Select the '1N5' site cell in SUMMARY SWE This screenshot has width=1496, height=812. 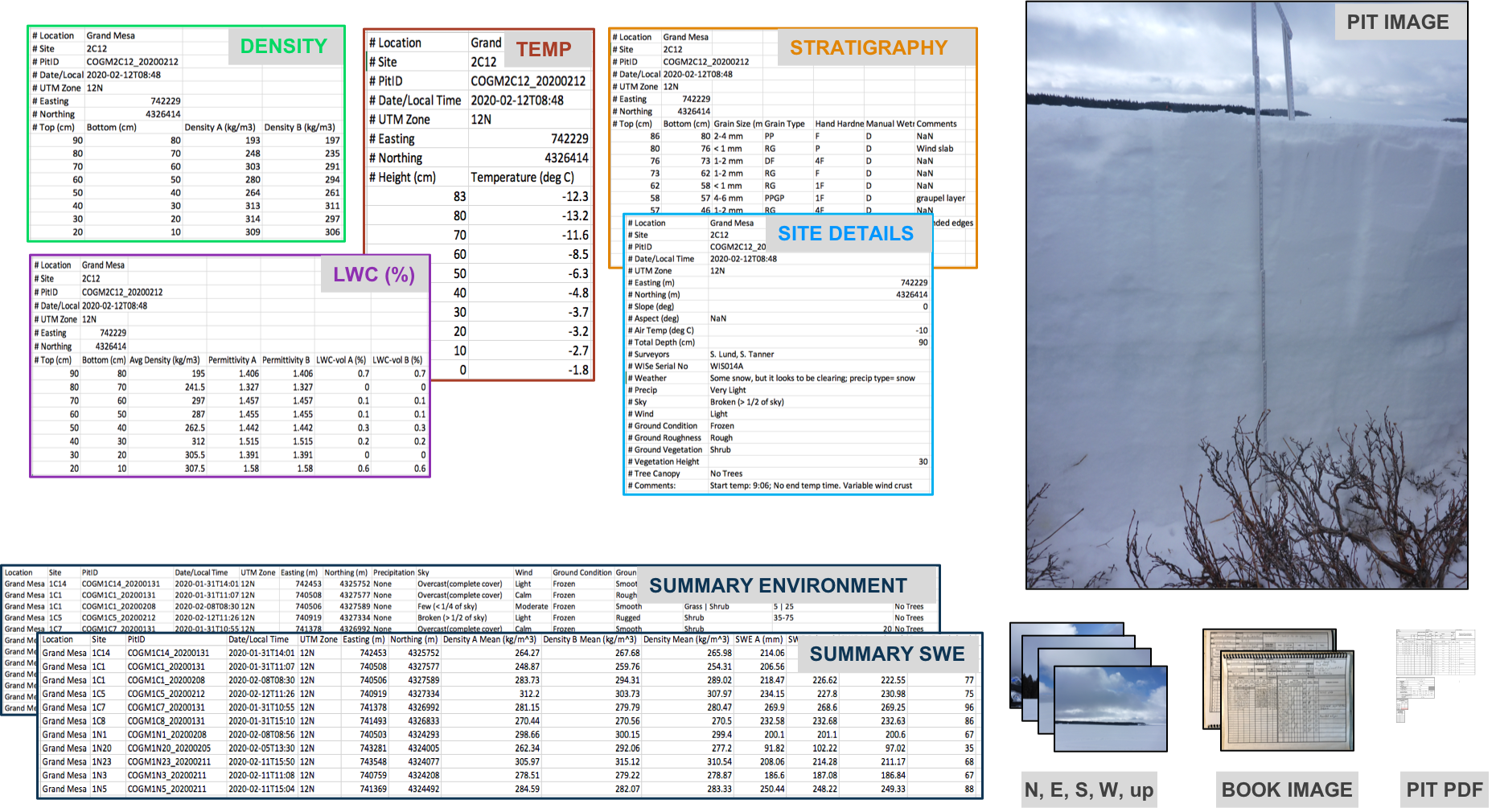99,789
